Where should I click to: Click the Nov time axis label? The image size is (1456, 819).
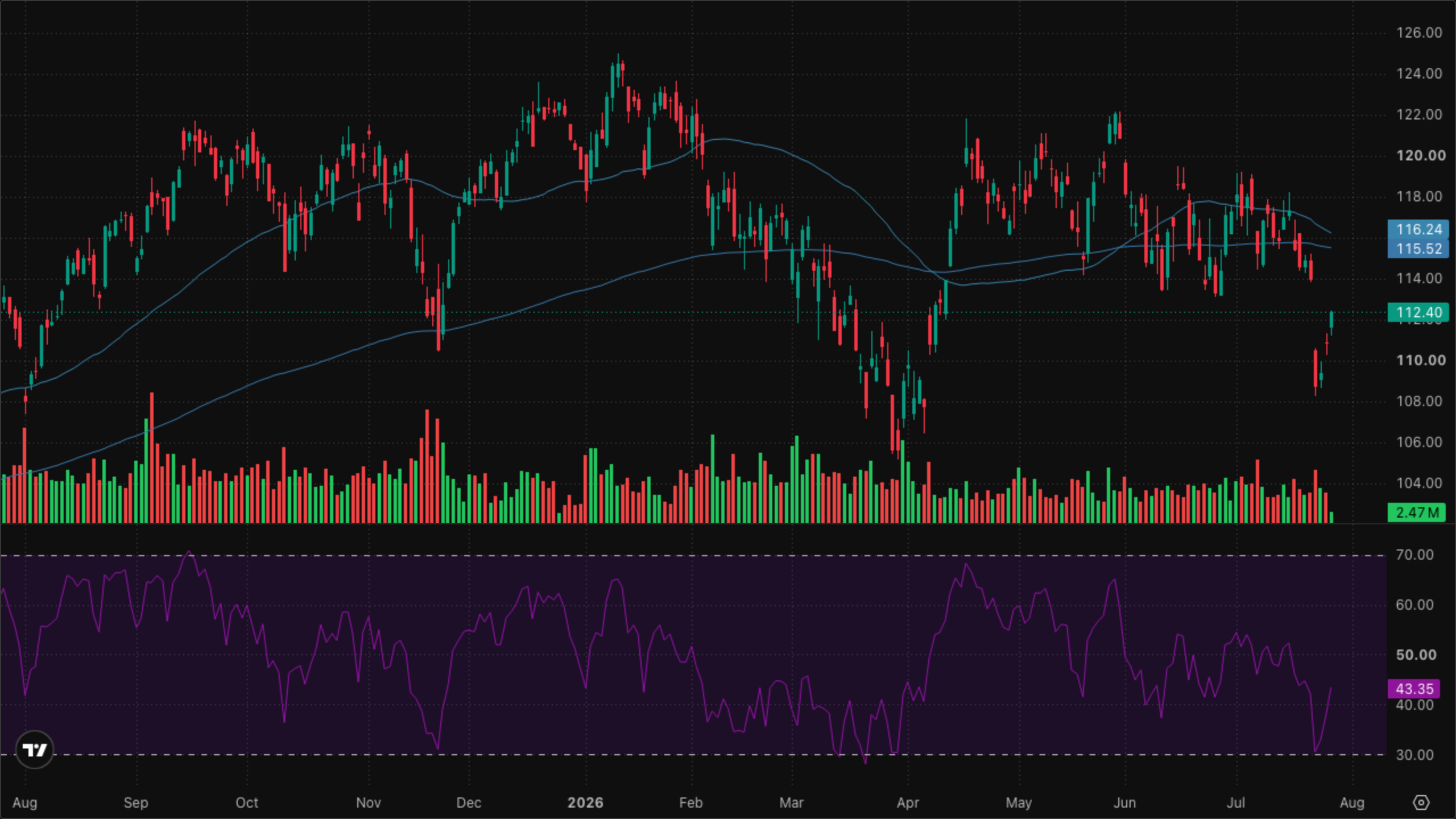point(368,803)
